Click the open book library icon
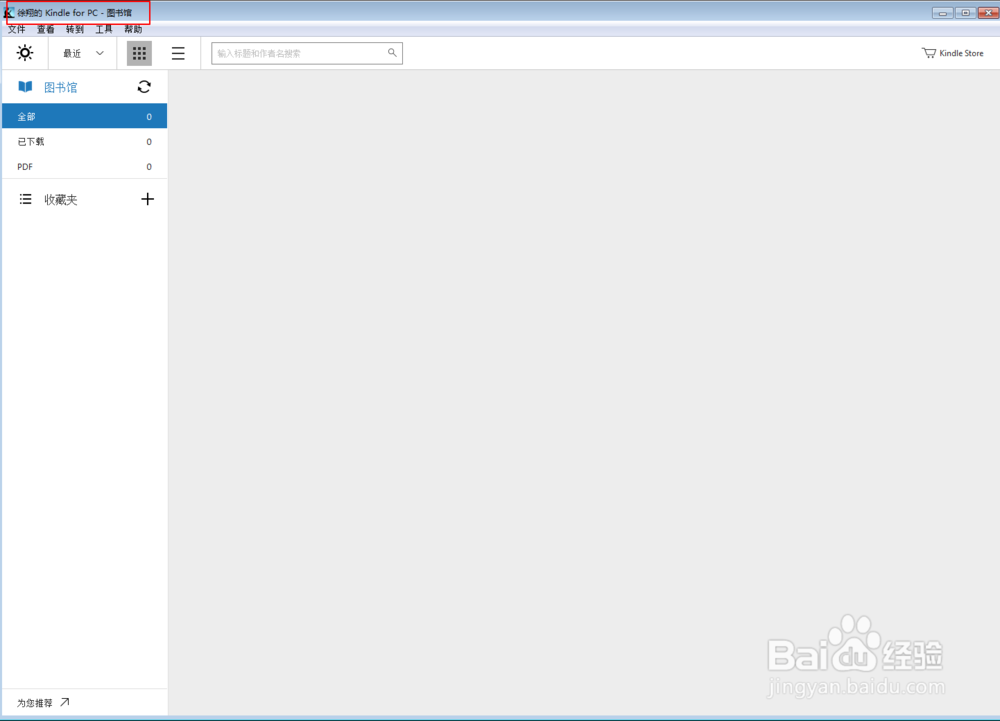This screenshot has height=721, width=1000. (x=25, y=87)
